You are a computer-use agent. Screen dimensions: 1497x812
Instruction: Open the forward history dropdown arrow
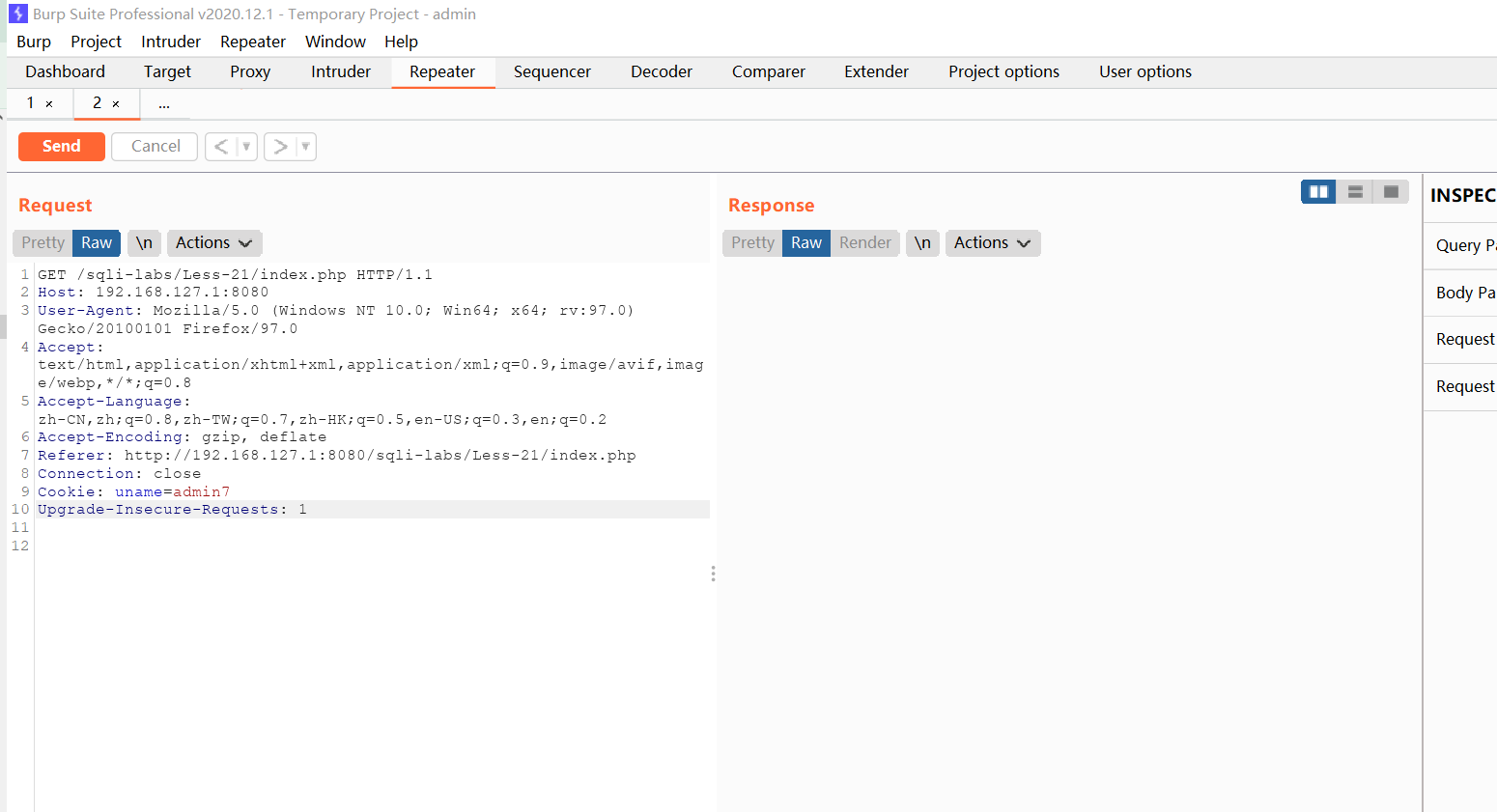305,147
